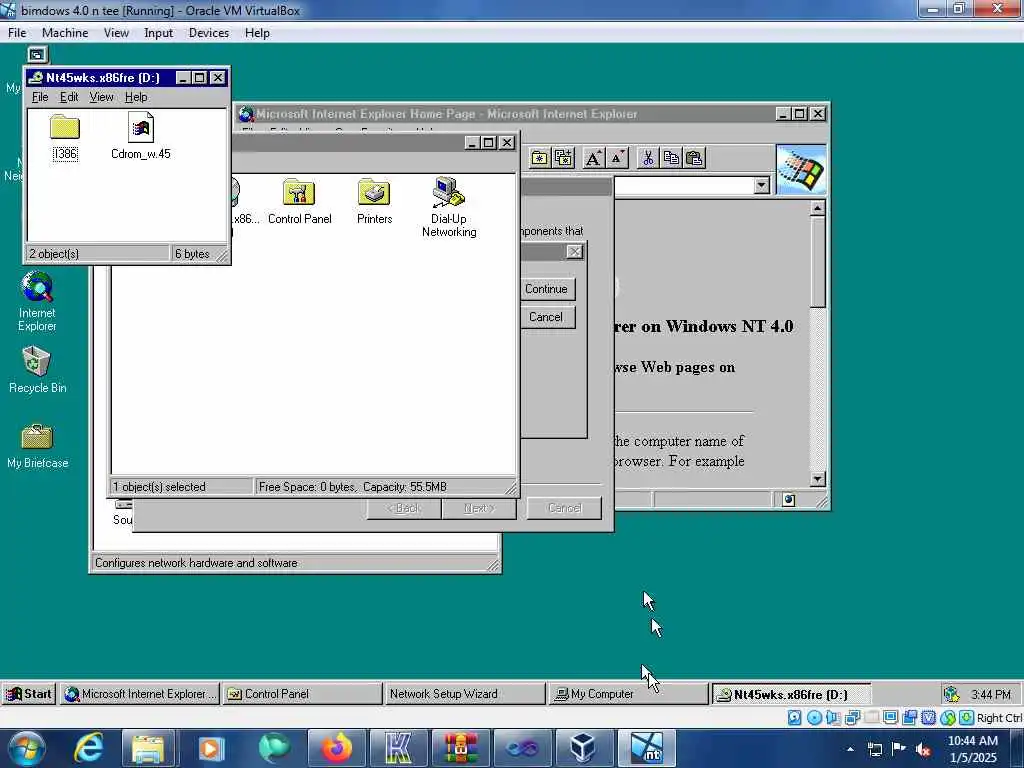This screenshot has height=768, width=1024.
Task: Switch to the Control Panel taskbar button
Action: click(x=302, y=694)
